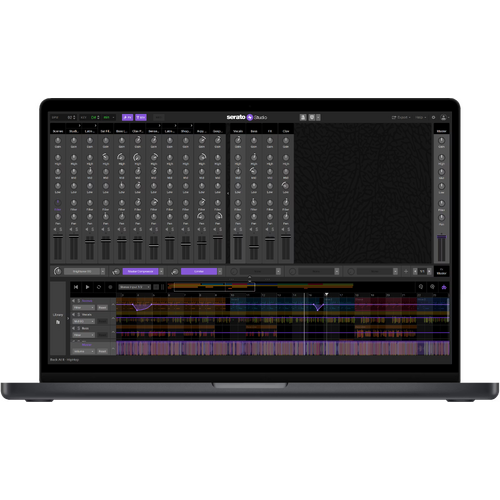This screenshot has height=500, width=500.
Task: Click the Scenes channel volume fader
Action: (58, 236)
